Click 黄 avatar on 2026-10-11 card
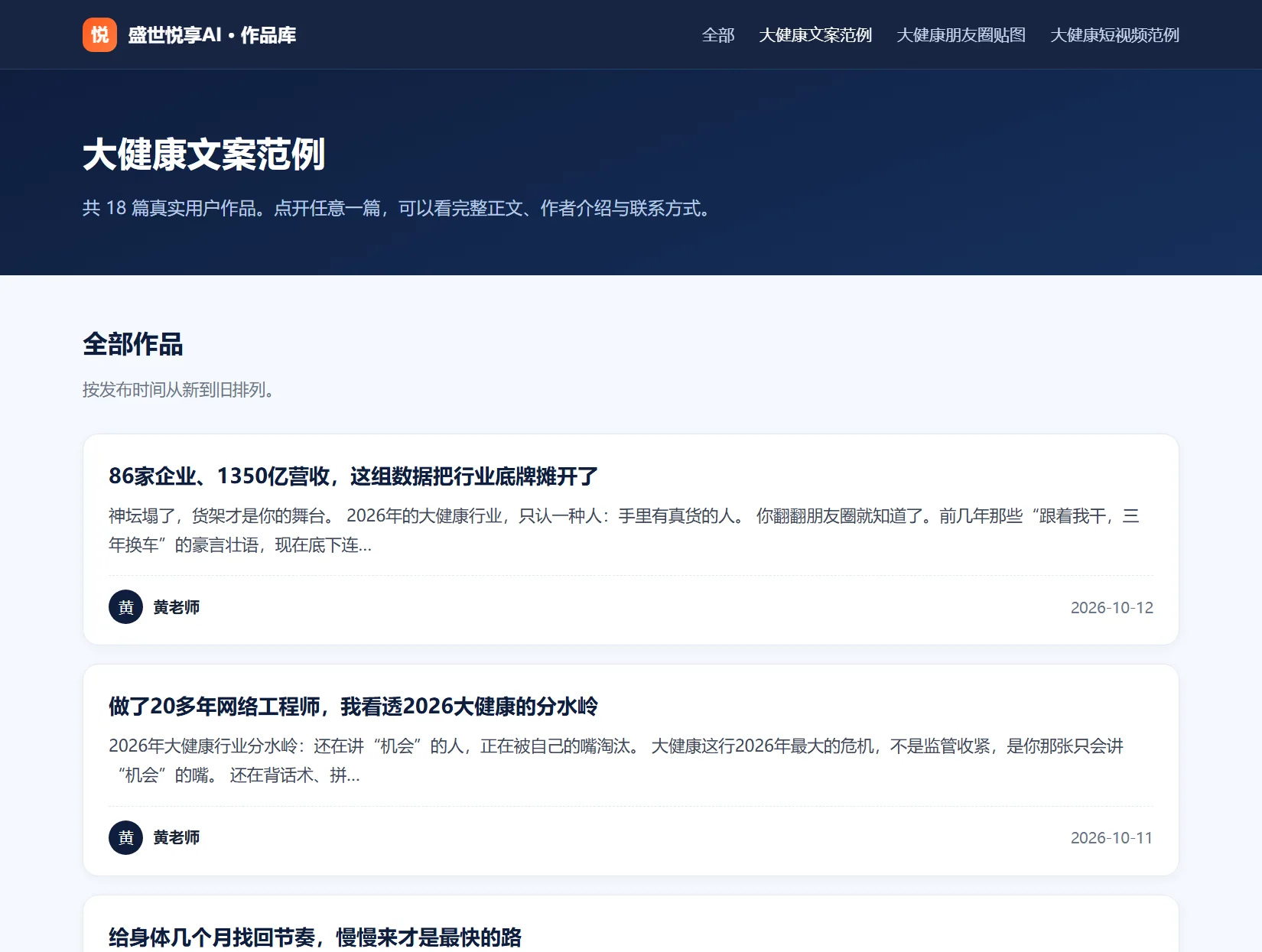Screen dimensions: 1262x952 (125, 837)
